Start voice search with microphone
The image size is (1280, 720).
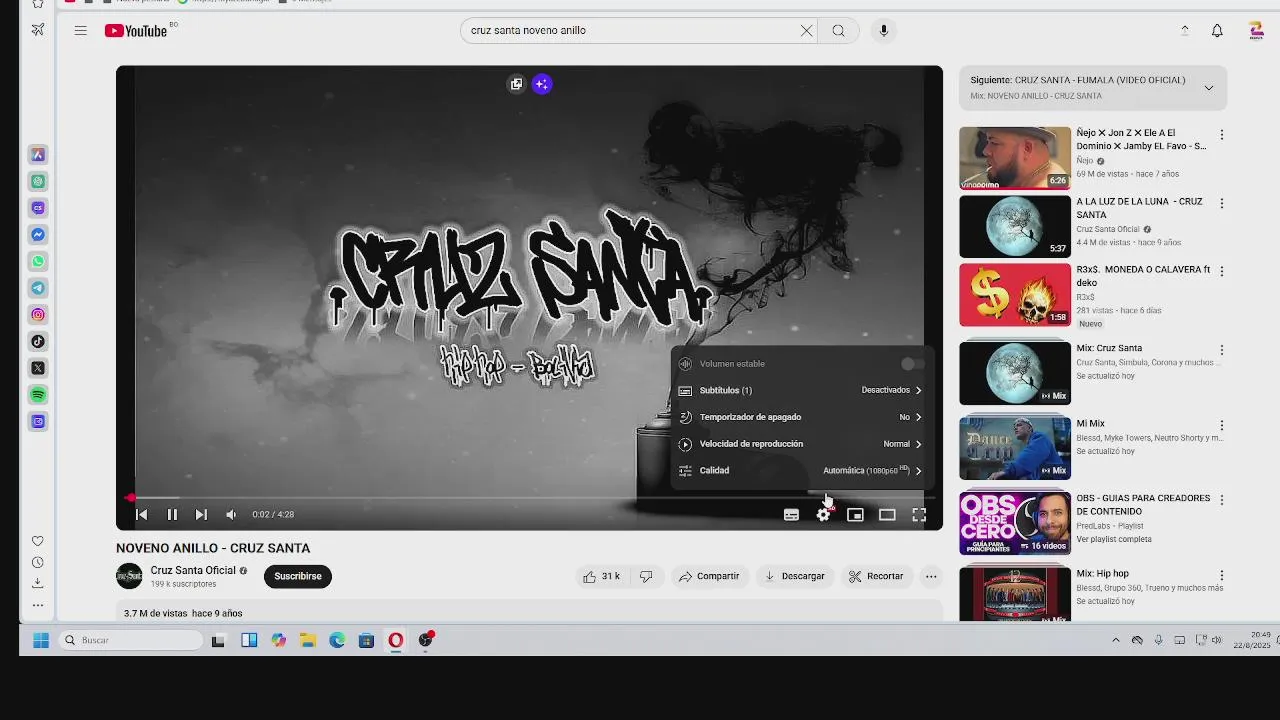tap(883, 31)
